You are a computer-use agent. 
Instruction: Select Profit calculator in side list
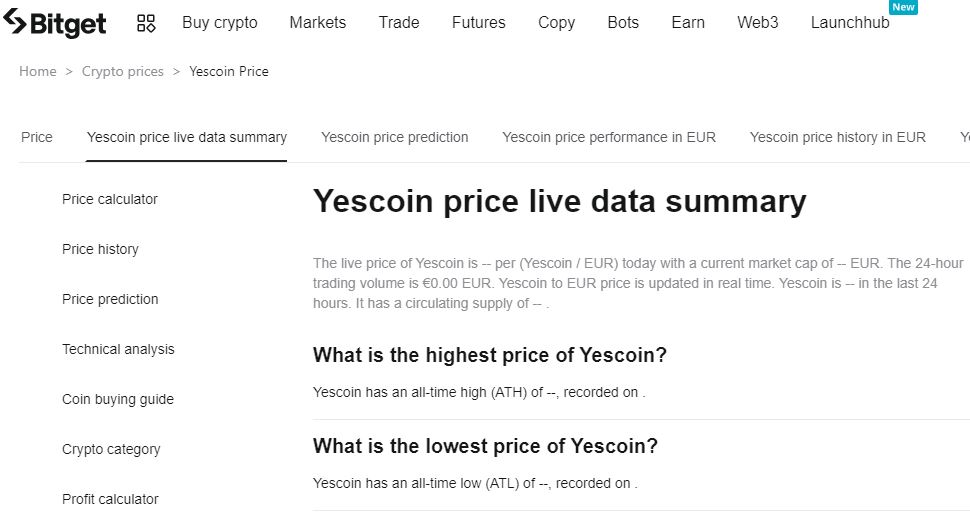(110, 499)
